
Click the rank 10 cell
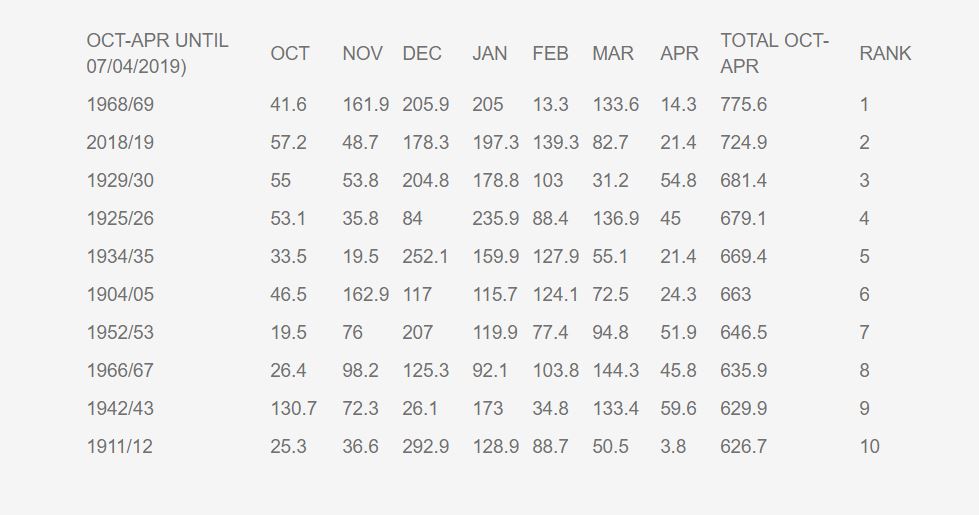pyautogui.click(x=869, y=447)
